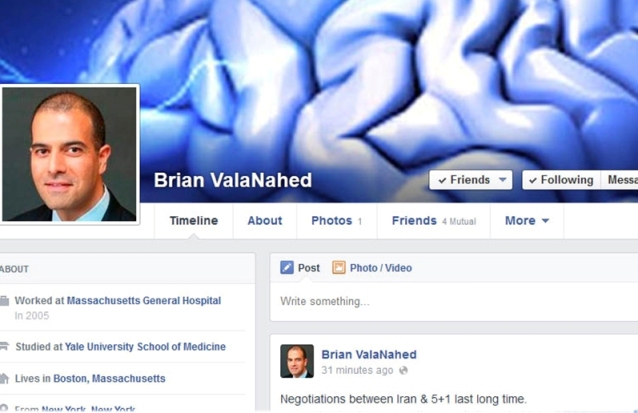
Task: Open Yale University School of Medicine link
Action: coord(145,347)
